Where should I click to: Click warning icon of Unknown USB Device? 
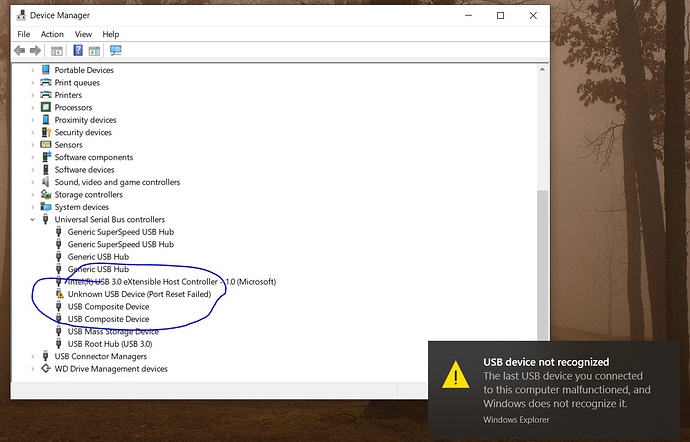coord(59,294)
